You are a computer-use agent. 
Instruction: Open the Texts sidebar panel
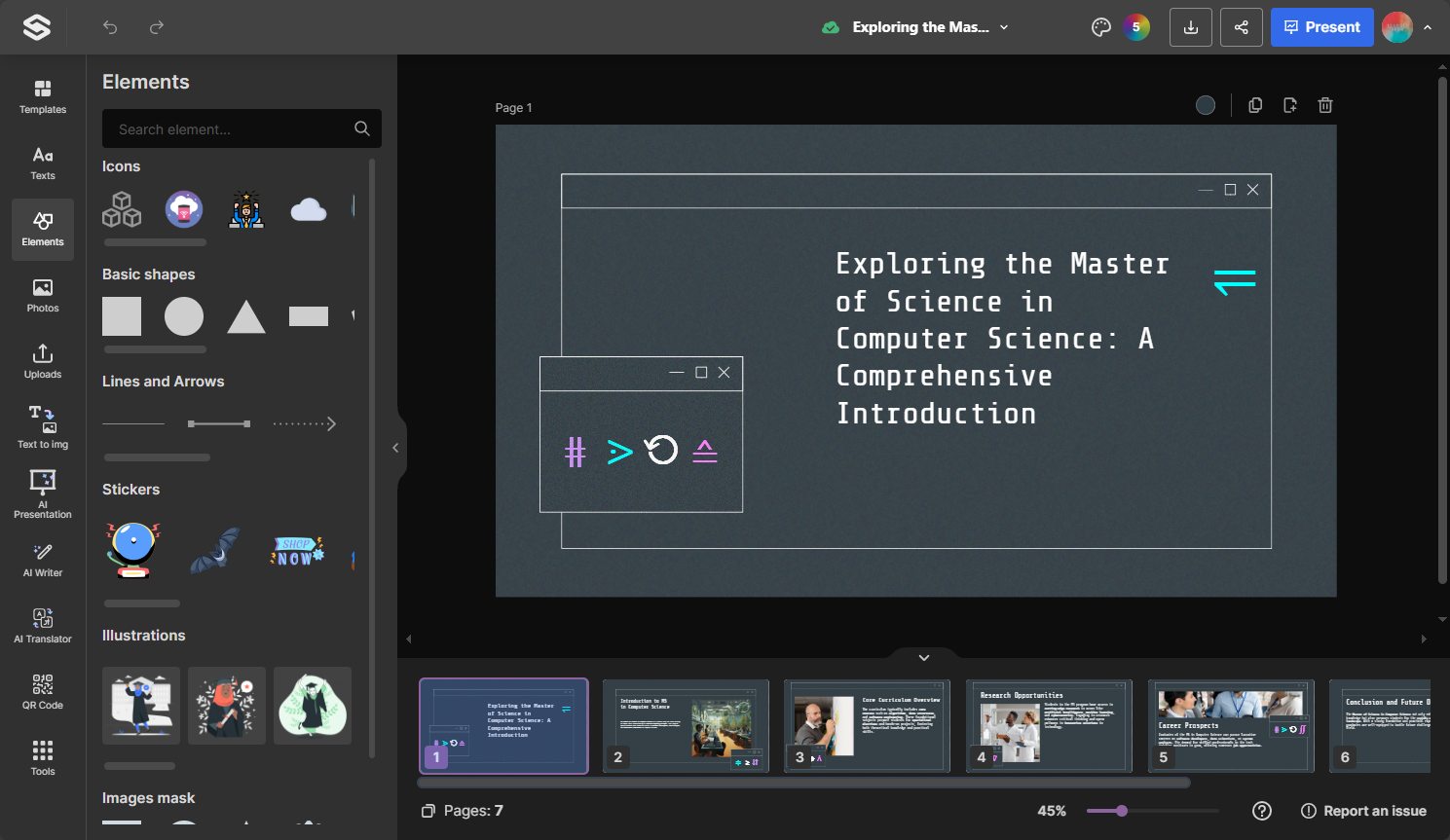(x=43, y=164)
